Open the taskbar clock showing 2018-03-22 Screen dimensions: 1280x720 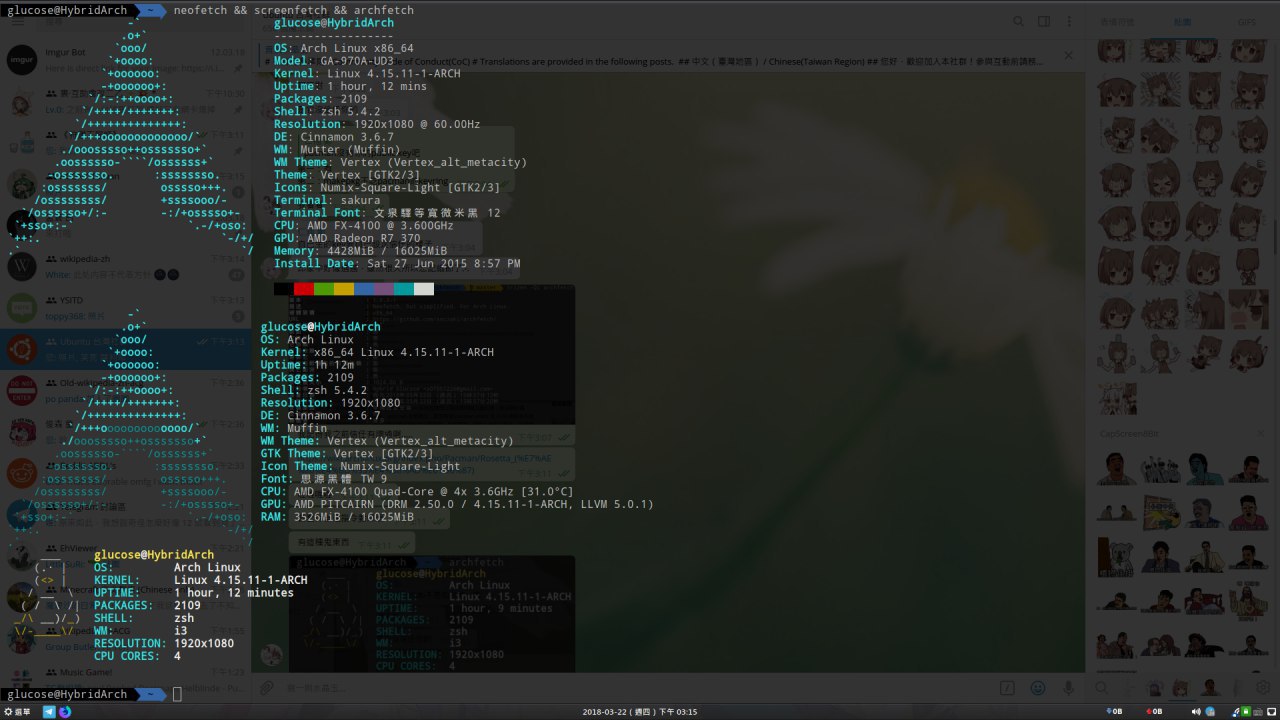639,712
